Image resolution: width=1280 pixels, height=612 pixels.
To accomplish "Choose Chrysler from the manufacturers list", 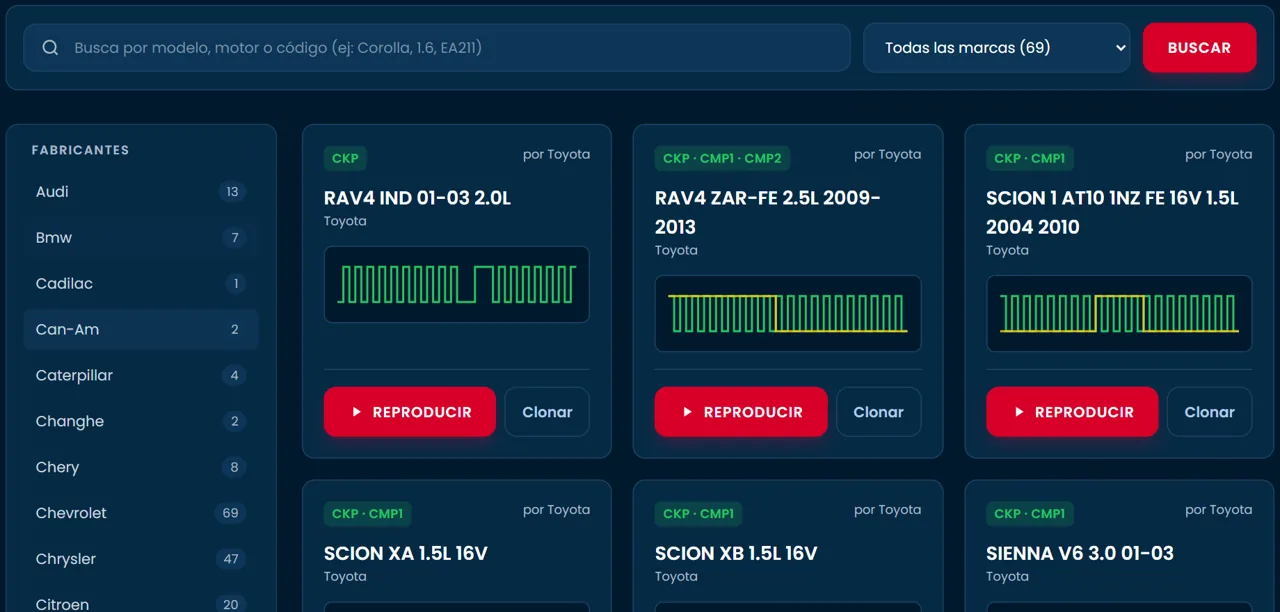I will coord(141,560).
